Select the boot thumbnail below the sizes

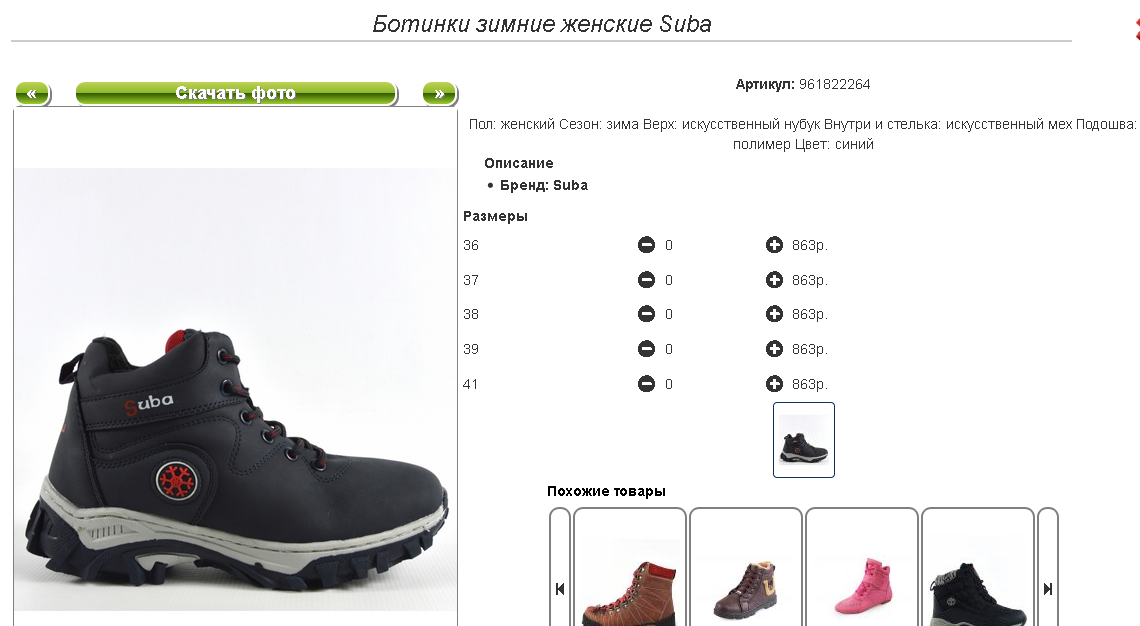click(804, 440)
